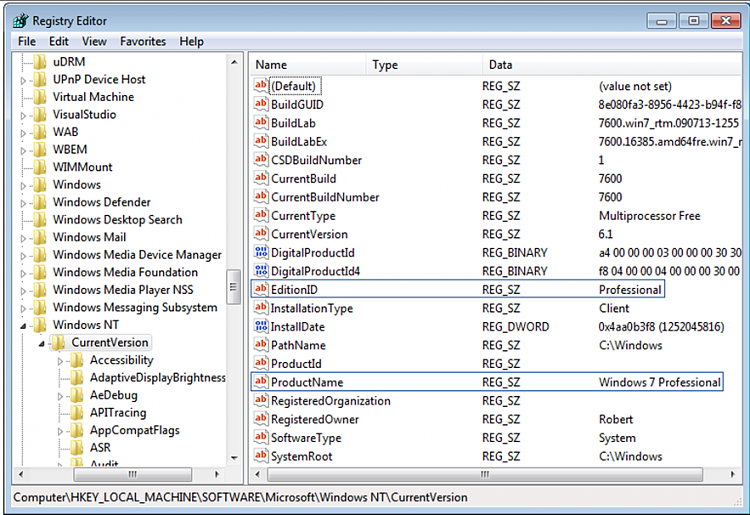This screenshot has width=750, height=515.
Task: Click the BuildLab string icon
Action: (261, 123)
